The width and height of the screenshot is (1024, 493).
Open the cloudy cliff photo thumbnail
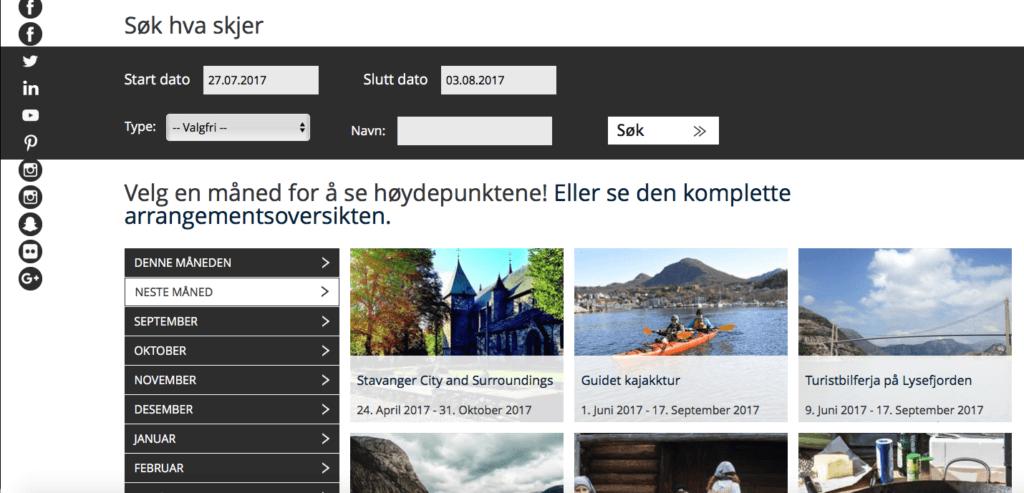pos(456,463)
